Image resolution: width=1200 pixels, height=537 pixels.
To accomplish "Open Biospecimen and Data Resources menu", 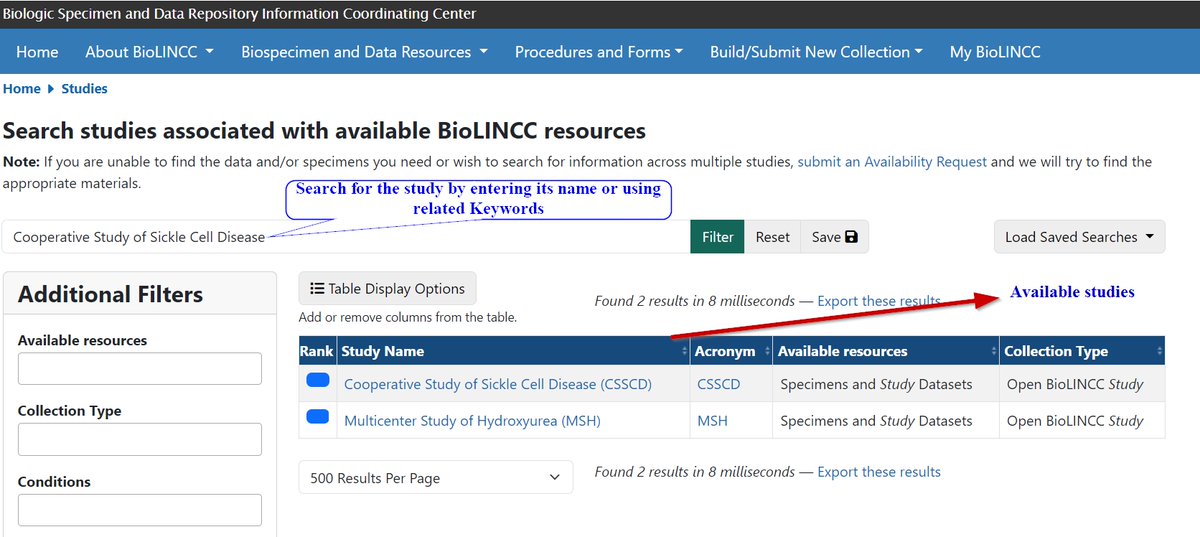I will 364,52.
